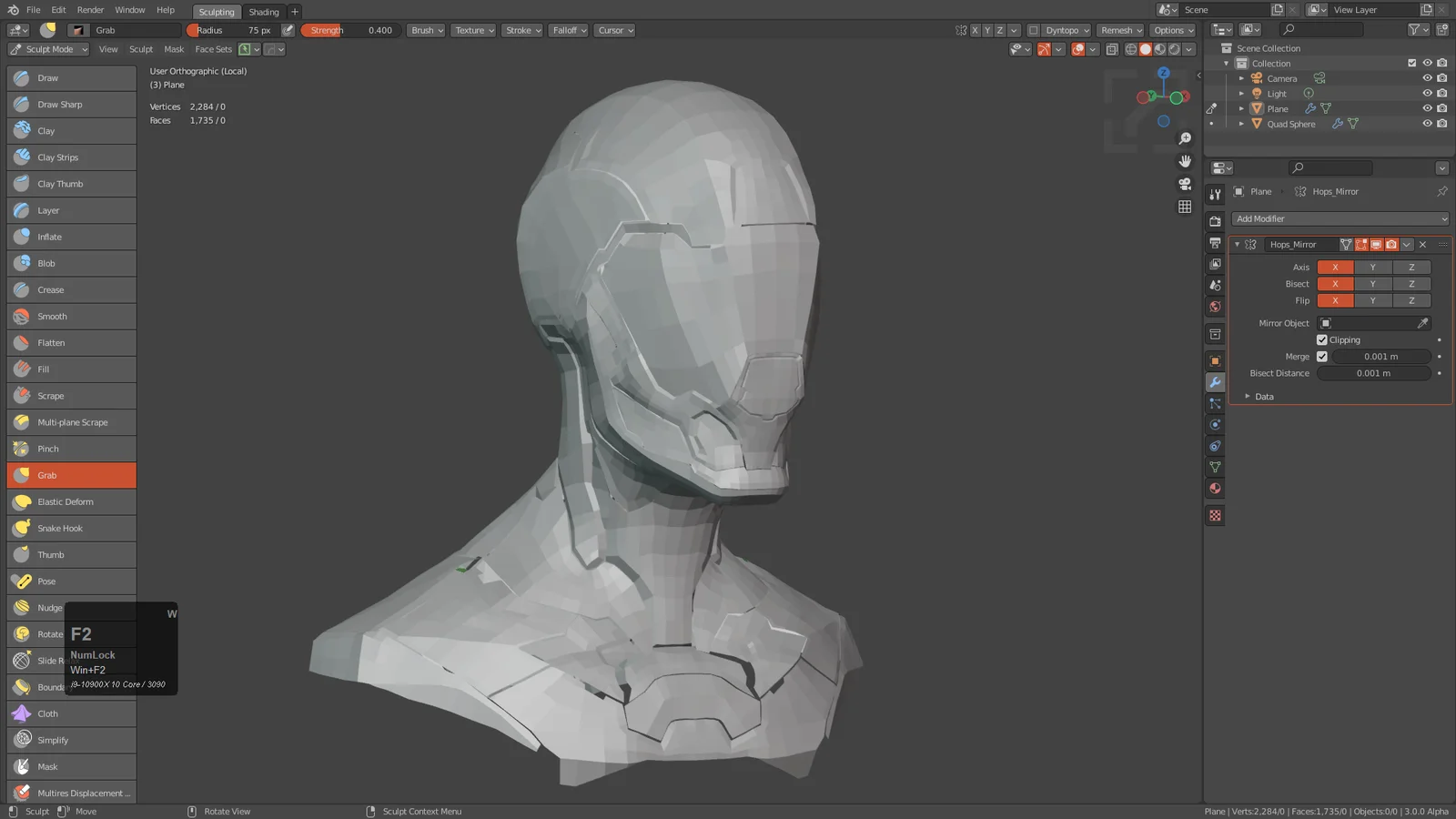
Task: Open the Falloff dropdown in the header
Action: tap(568, 30)
